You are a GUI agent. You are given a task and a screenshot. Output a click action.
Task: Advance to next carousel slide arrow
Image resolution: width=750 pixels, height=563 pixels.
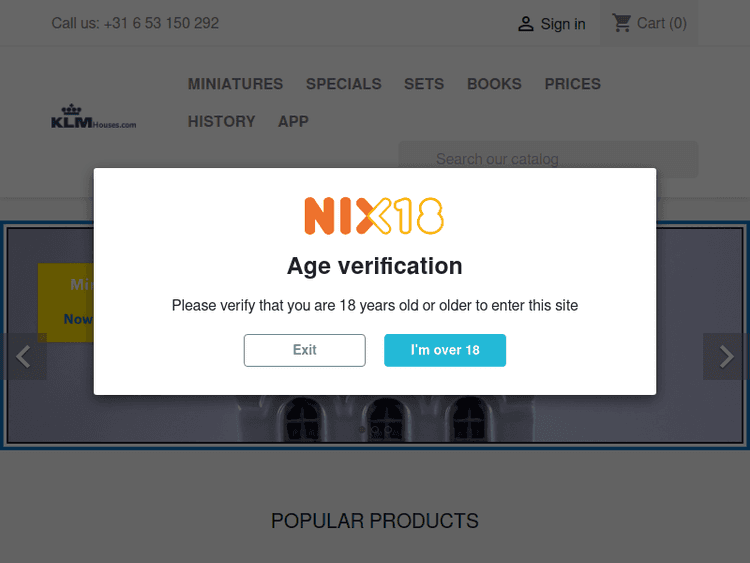[726, 357]
